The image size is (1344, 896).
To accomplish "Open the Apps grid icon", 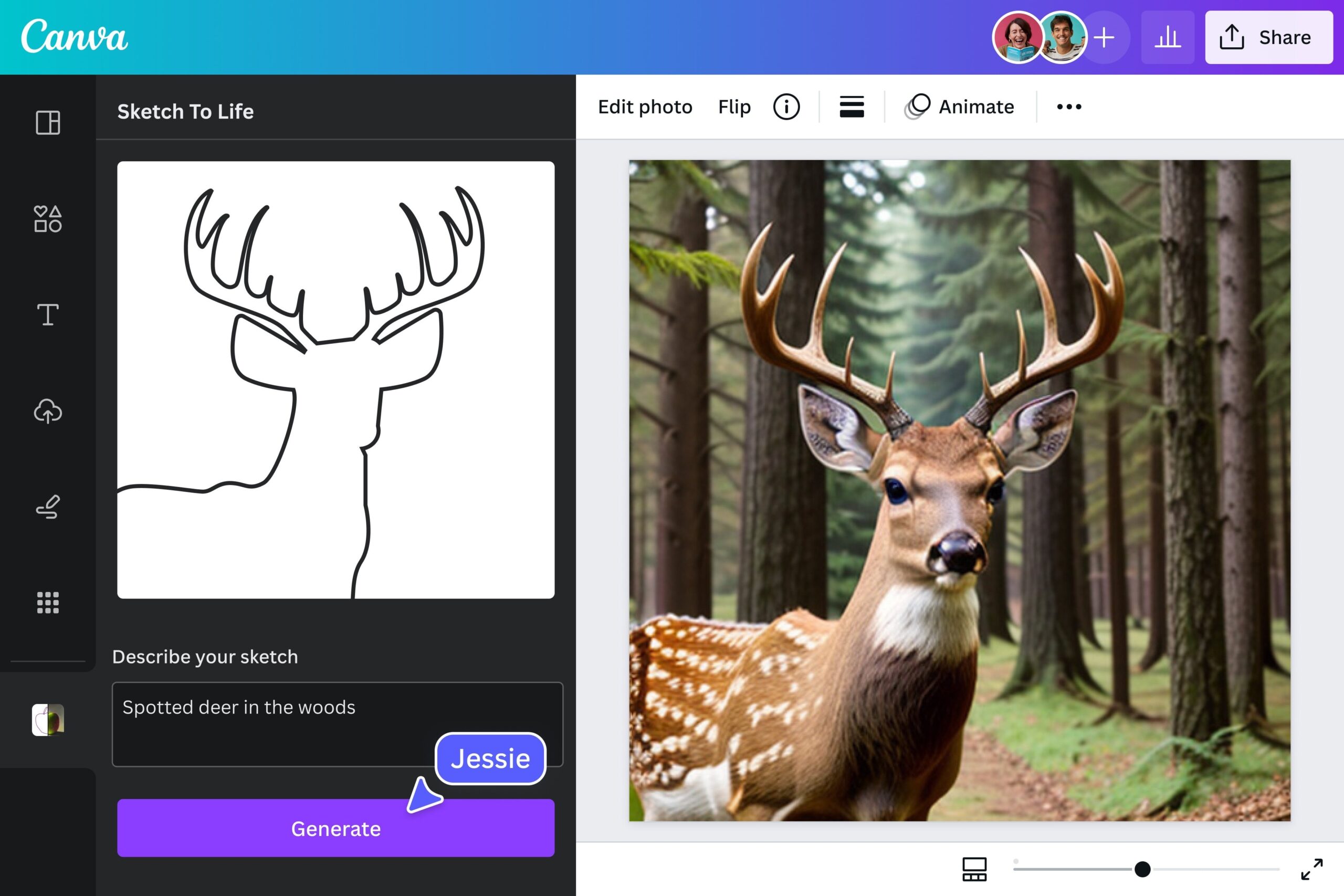I will [48, 602].
